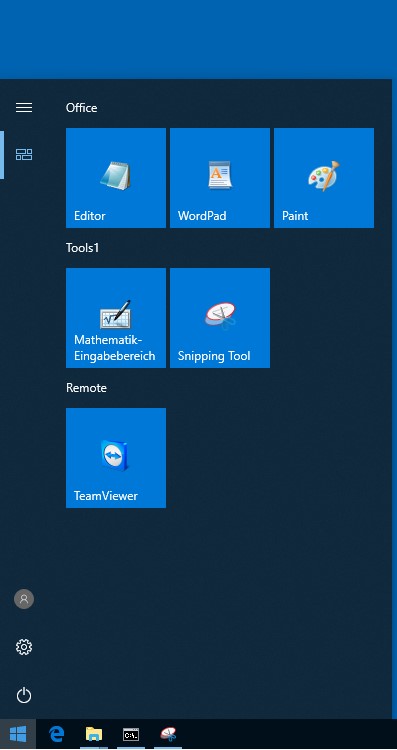Screen dimensions: 397x750
Task: Open File Explorer from the taskbar
Action: click(x=94, y=734)
